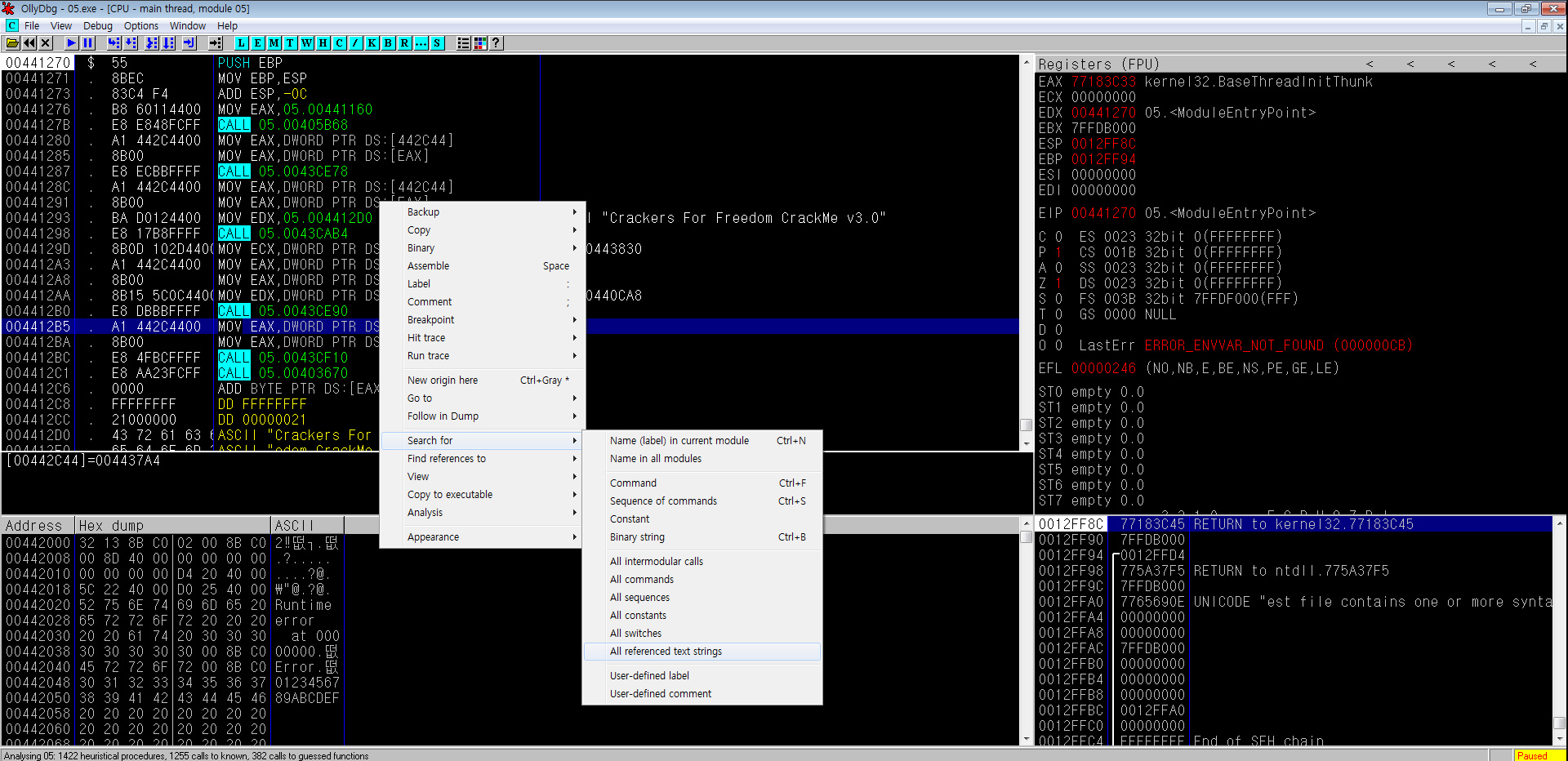Click the Debugging options list icon
1568x761 pixels.
click(x=464, y=43)
